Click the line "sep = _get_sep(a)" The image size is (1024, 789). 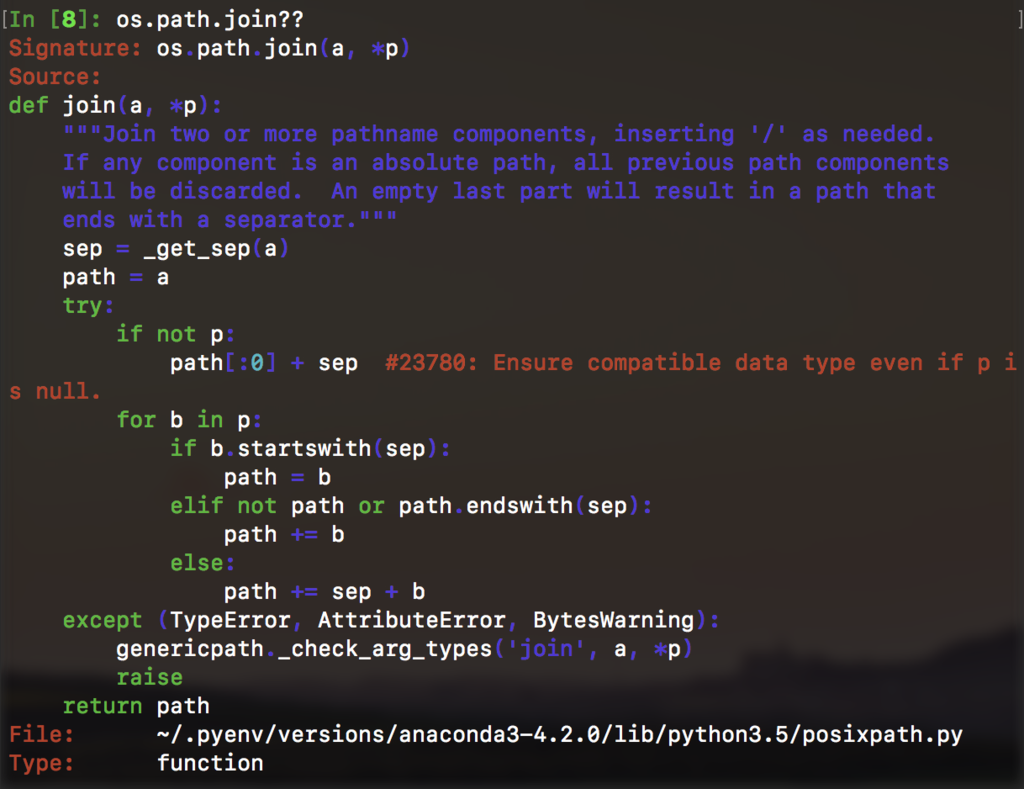(176, 249)
